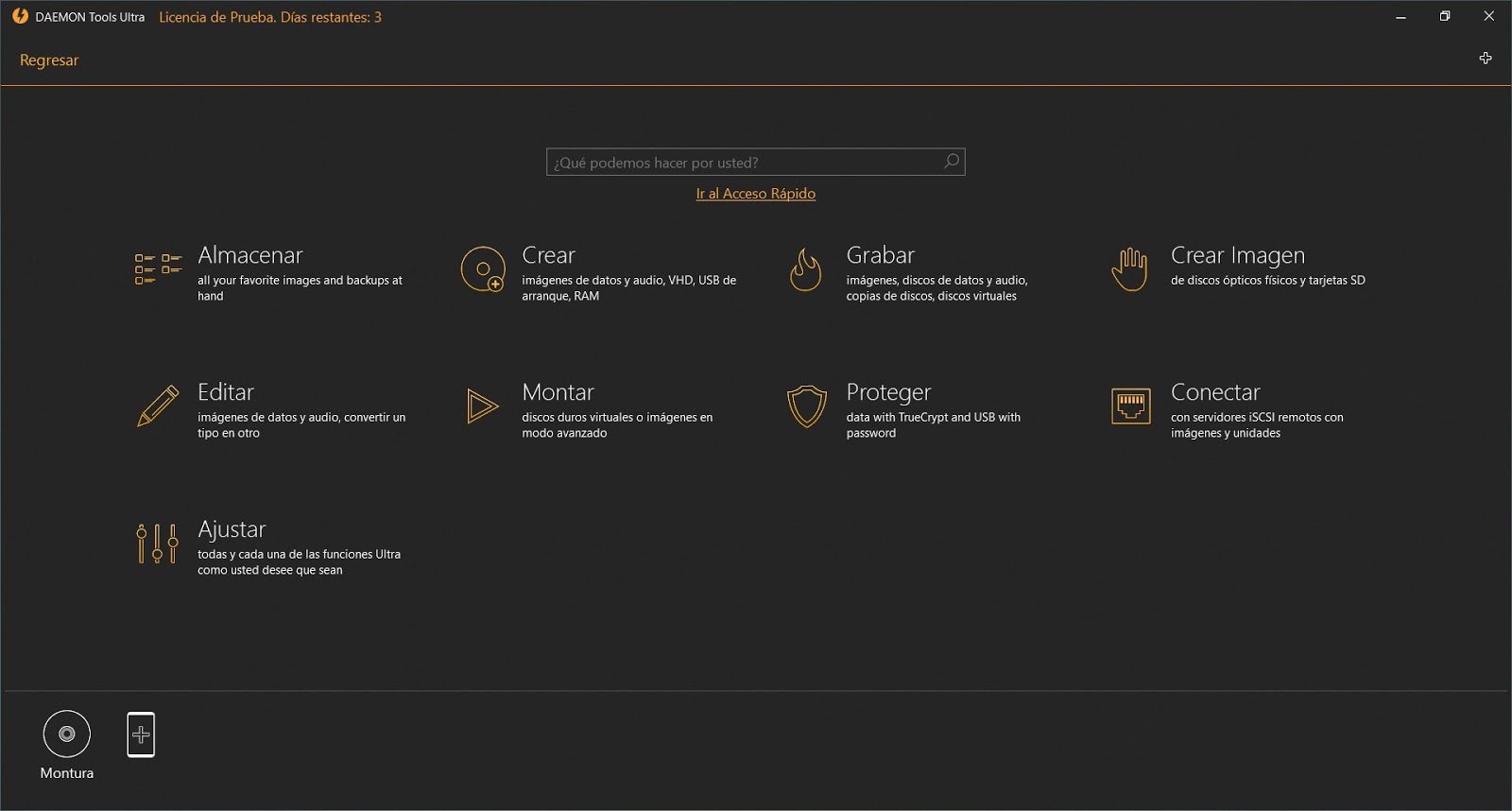Click the search magnifier icon
This screenshot has height=811, width=1512.
(952, 162)
